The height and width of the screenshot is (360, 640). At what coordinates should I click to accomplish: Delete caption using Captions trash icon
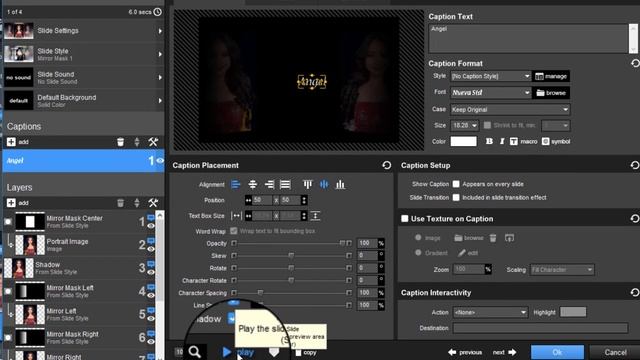coord(120,142)
